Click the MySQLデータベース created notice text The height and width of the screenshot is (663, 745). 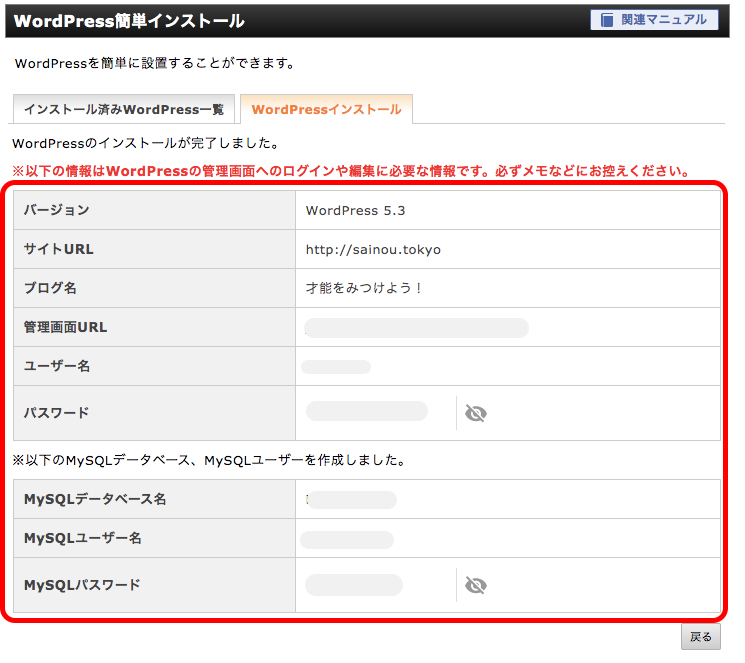(x=210, y=460)
